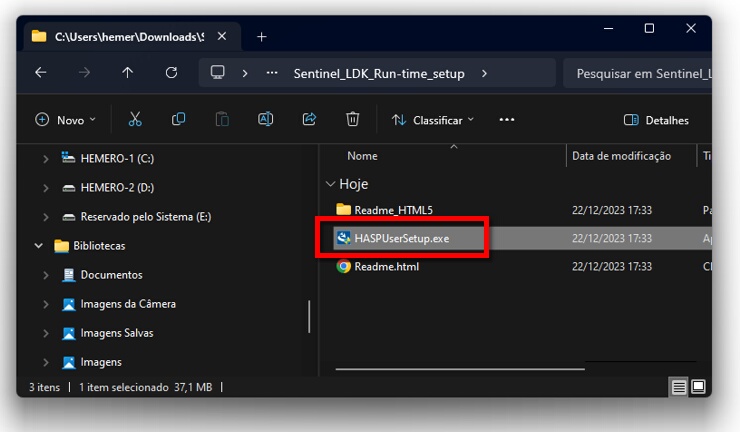Go up one folder level
This screenshot has height=432, width=740.
[127, 73]
